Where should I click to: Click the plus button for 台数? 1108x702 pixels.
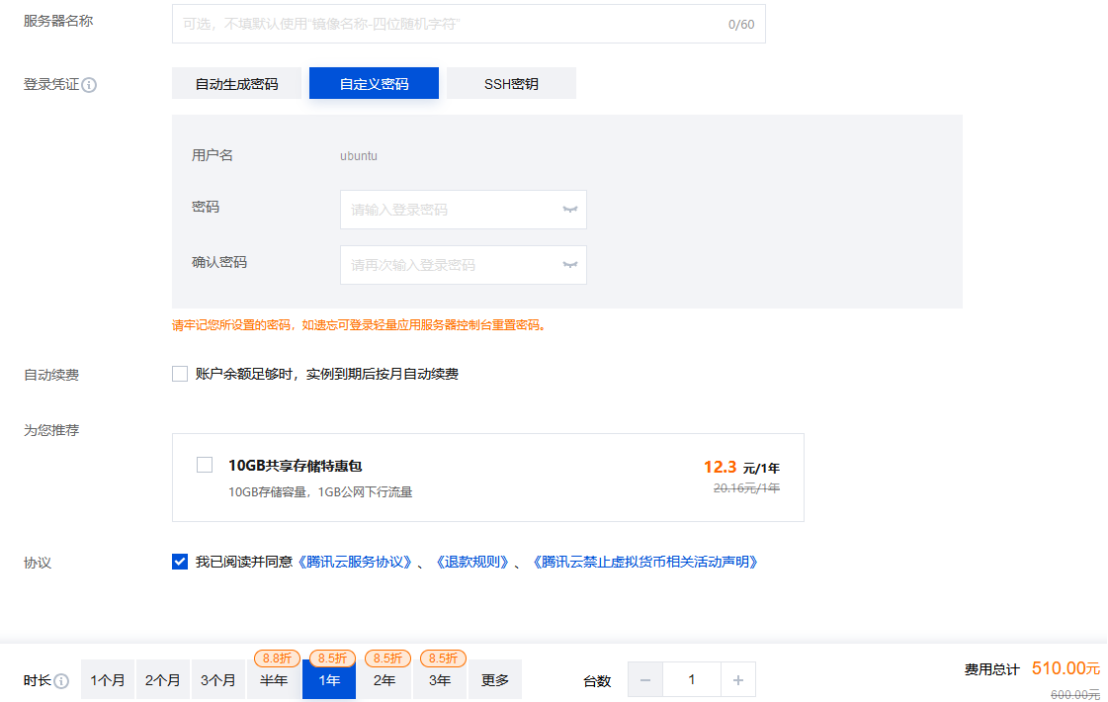click(x=738, y=680)
